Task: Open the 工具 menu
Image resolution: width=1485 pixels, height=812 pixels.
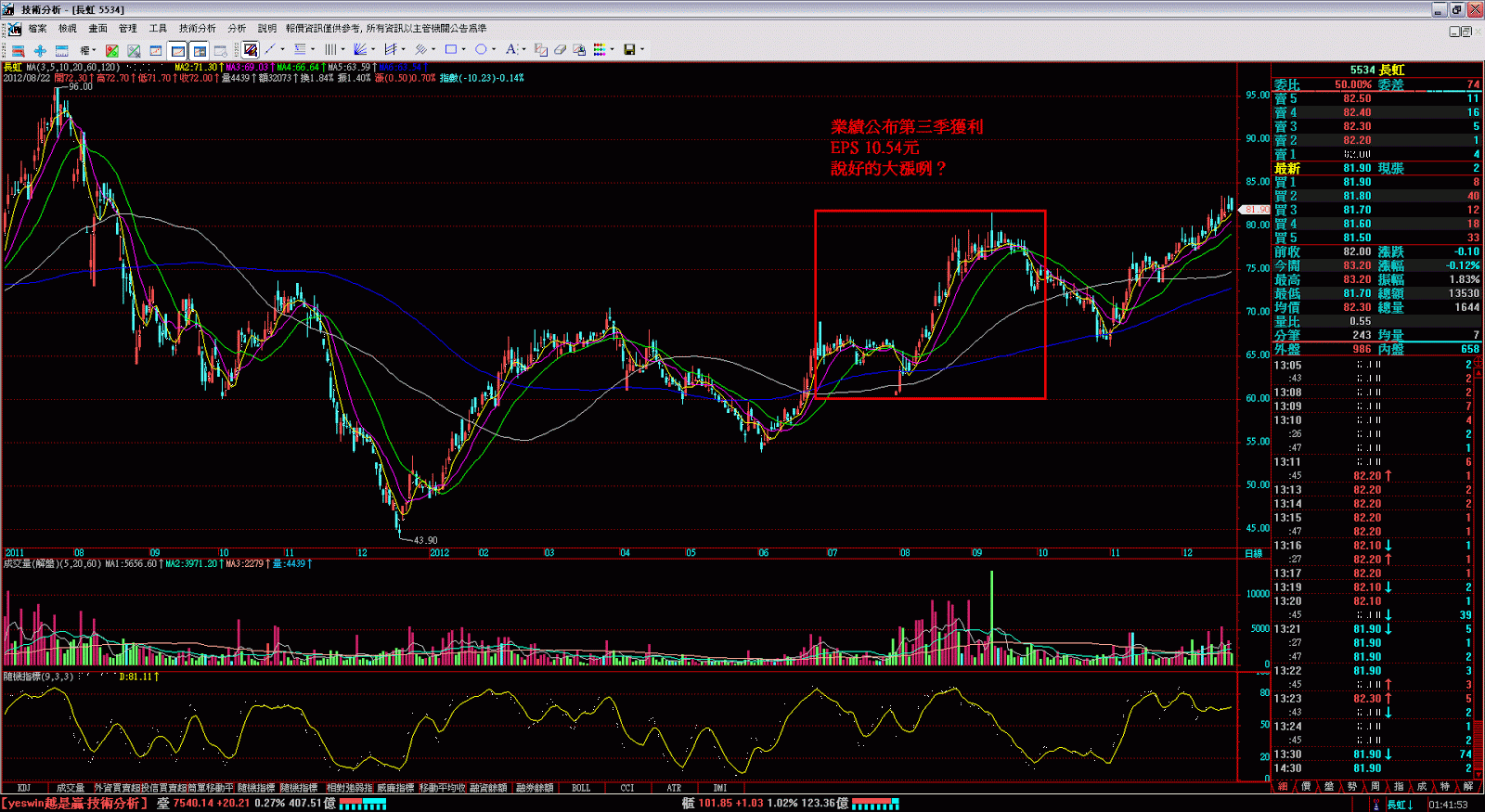Action: click(x=158, y=29)
